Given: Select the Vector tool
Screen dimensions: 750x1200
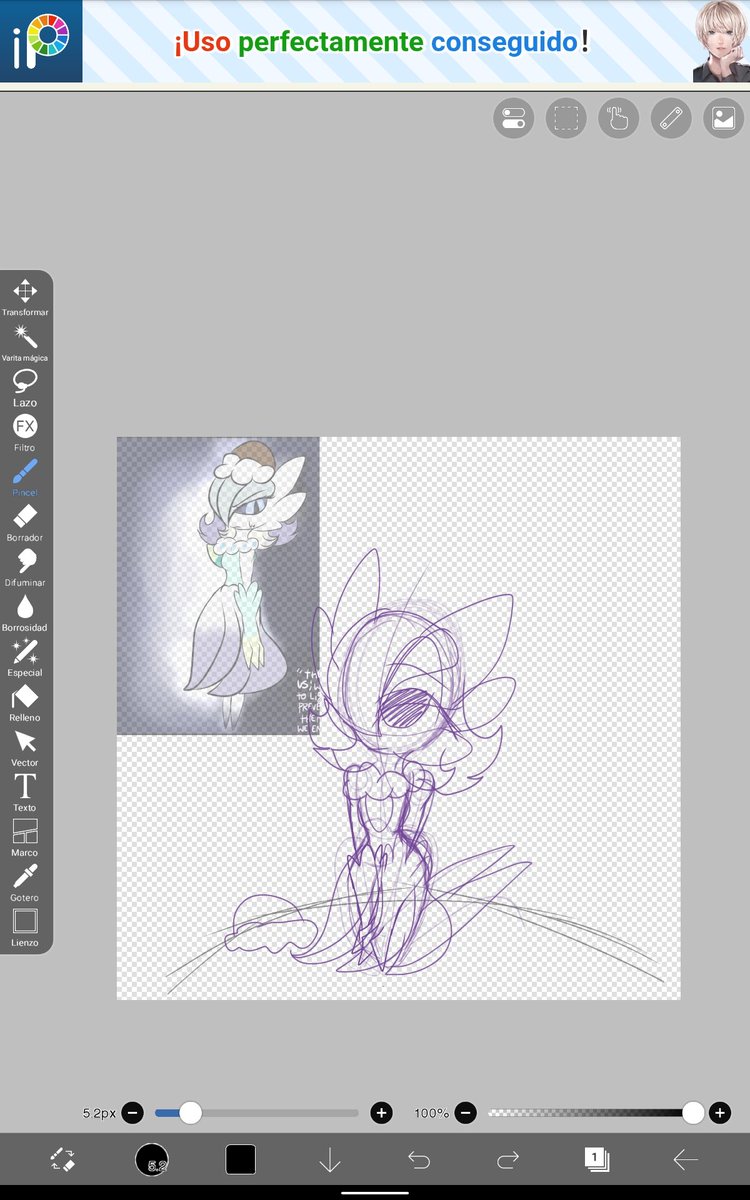Looking at the screenshot, I should 25,747.
